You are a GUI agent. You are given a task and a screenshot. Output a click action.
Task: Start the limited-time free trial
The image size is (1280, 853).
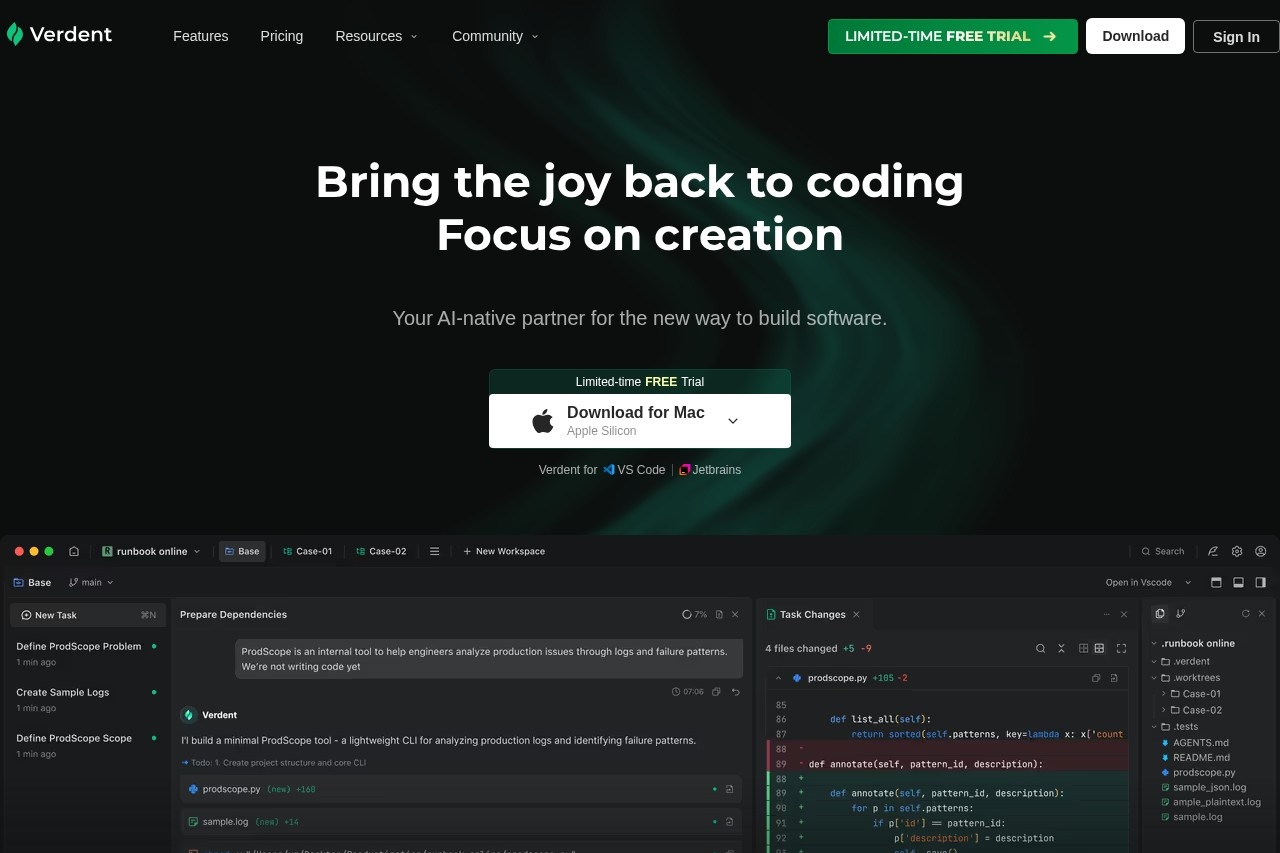click(x=953, y=36)
